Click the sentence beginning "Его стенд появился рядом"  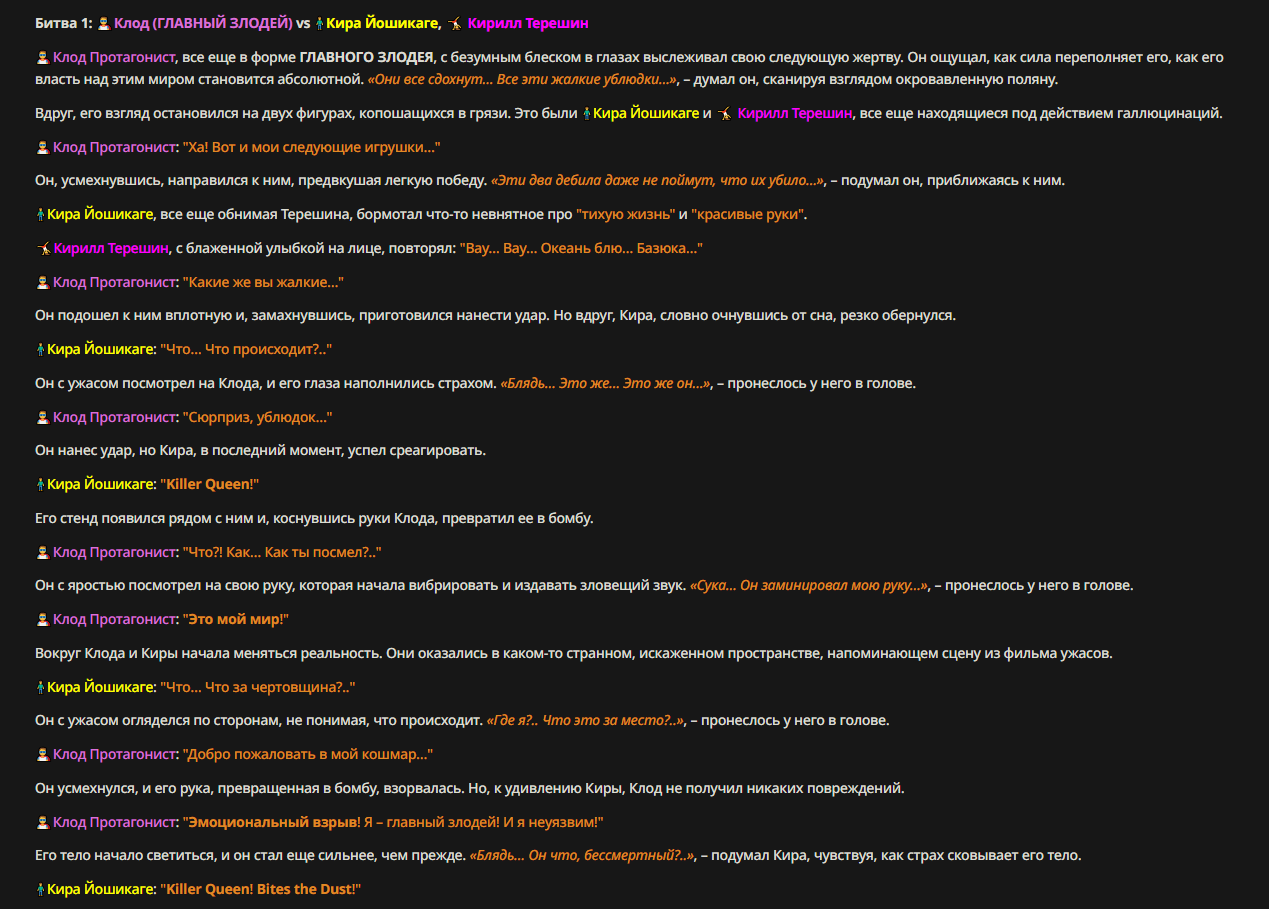[x=314, y=518]
